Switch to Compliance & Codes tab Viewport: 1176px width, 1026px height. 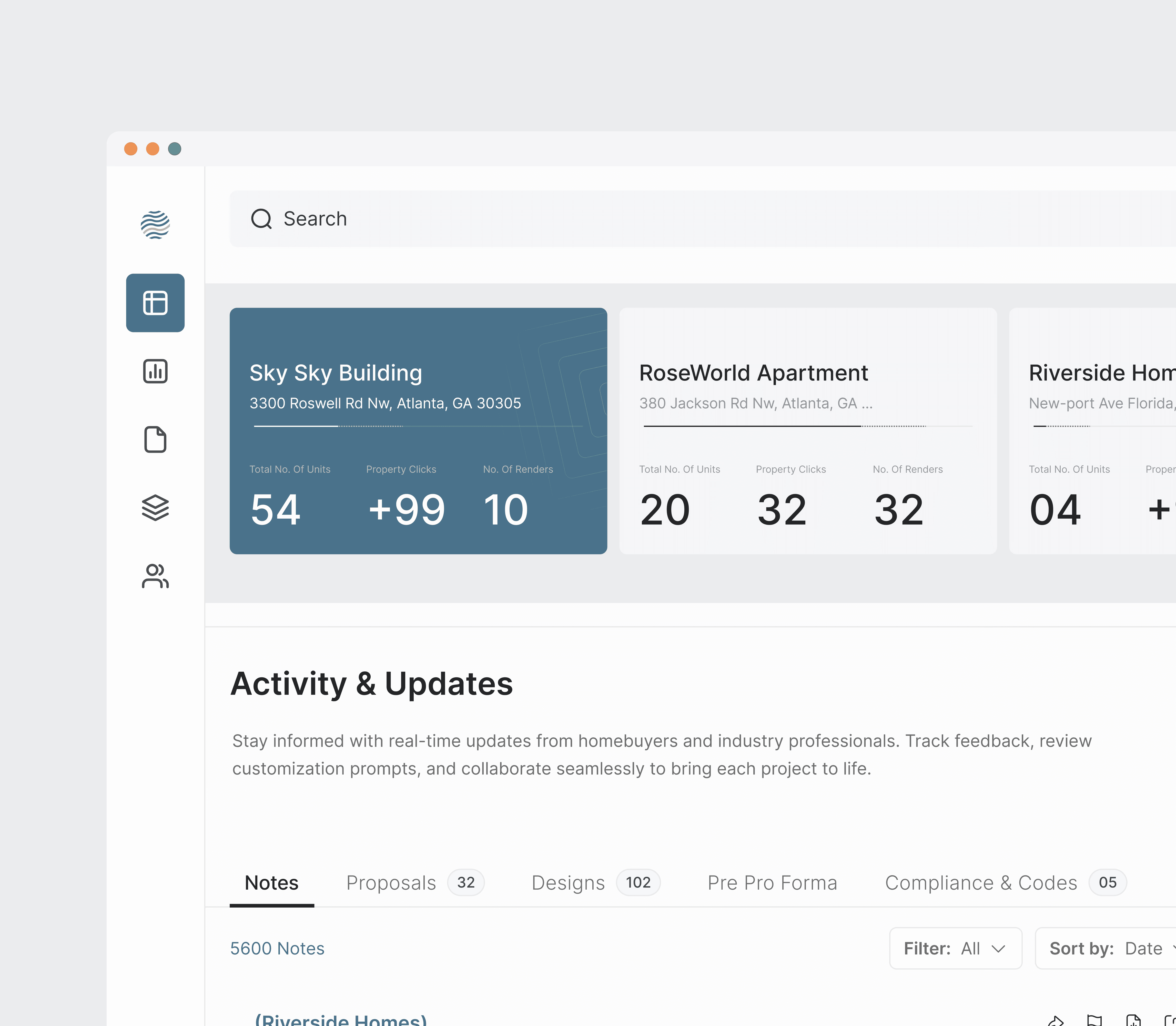(1006, 883)
